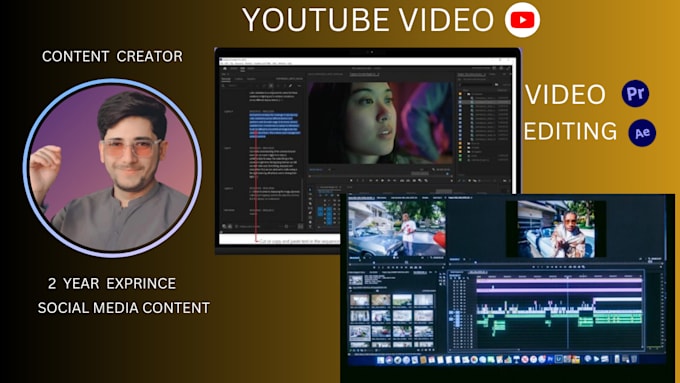Select the highlighted clip row in upper project panel
The height and width of the screenshot is (383, 680).
click(484, 102)
